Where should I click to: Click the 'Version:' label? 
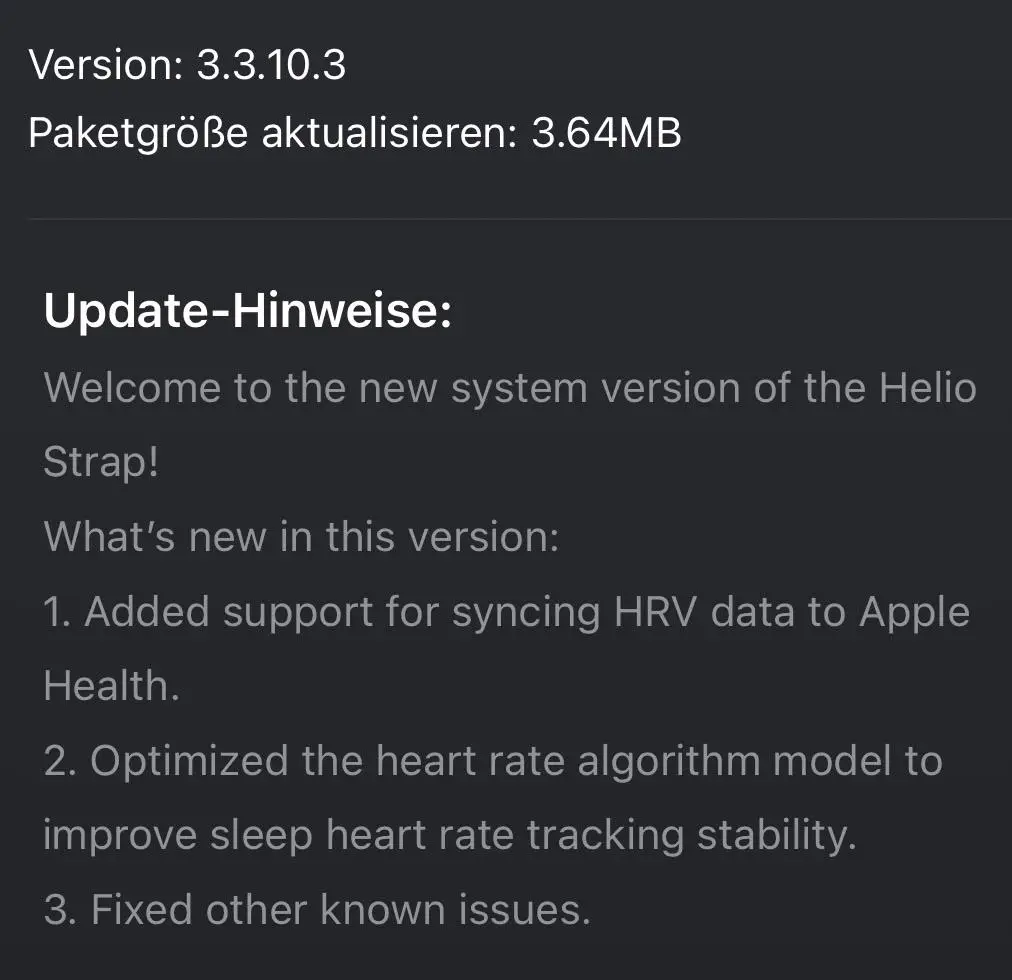click(105, 66)
